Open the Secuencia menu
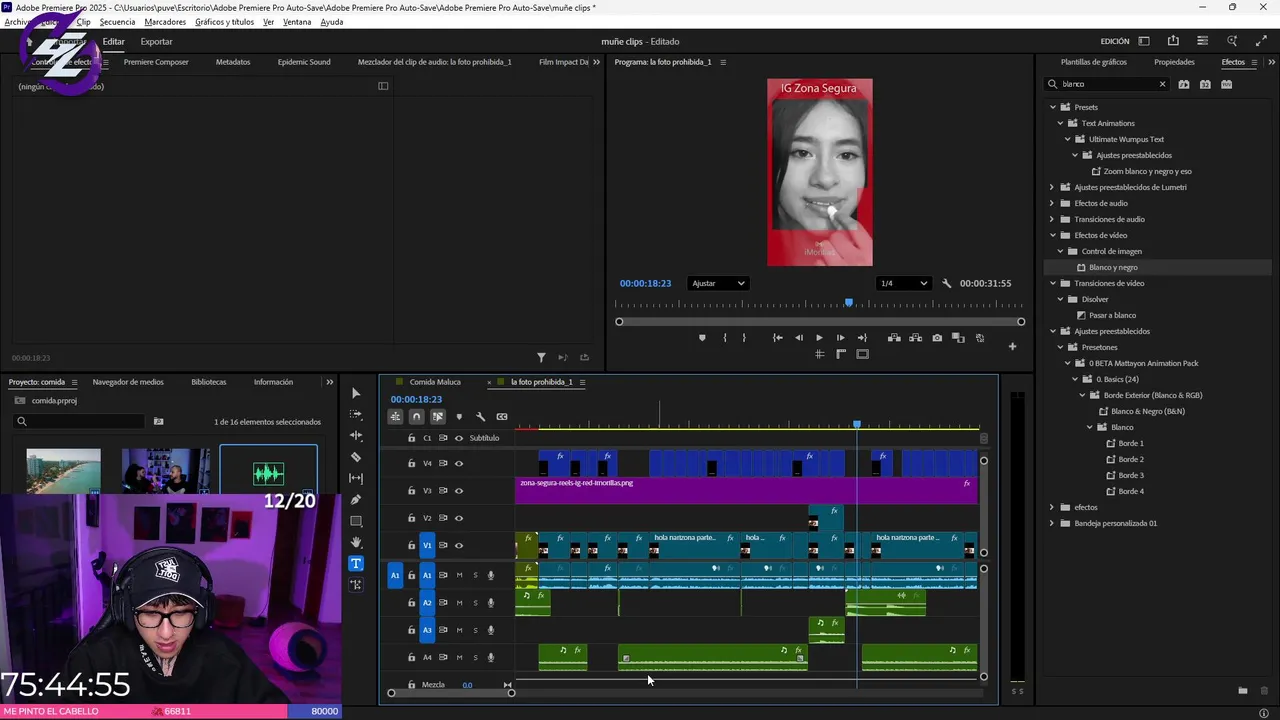This screenshot has height=720, width=1280. [x=117, y=22]
